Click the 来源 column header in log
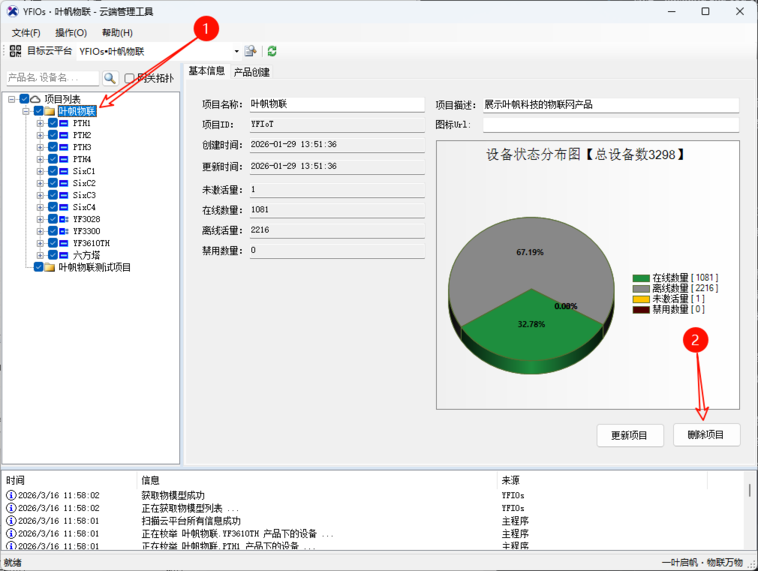The image size is (758, 571). click(x=602, y=480)
